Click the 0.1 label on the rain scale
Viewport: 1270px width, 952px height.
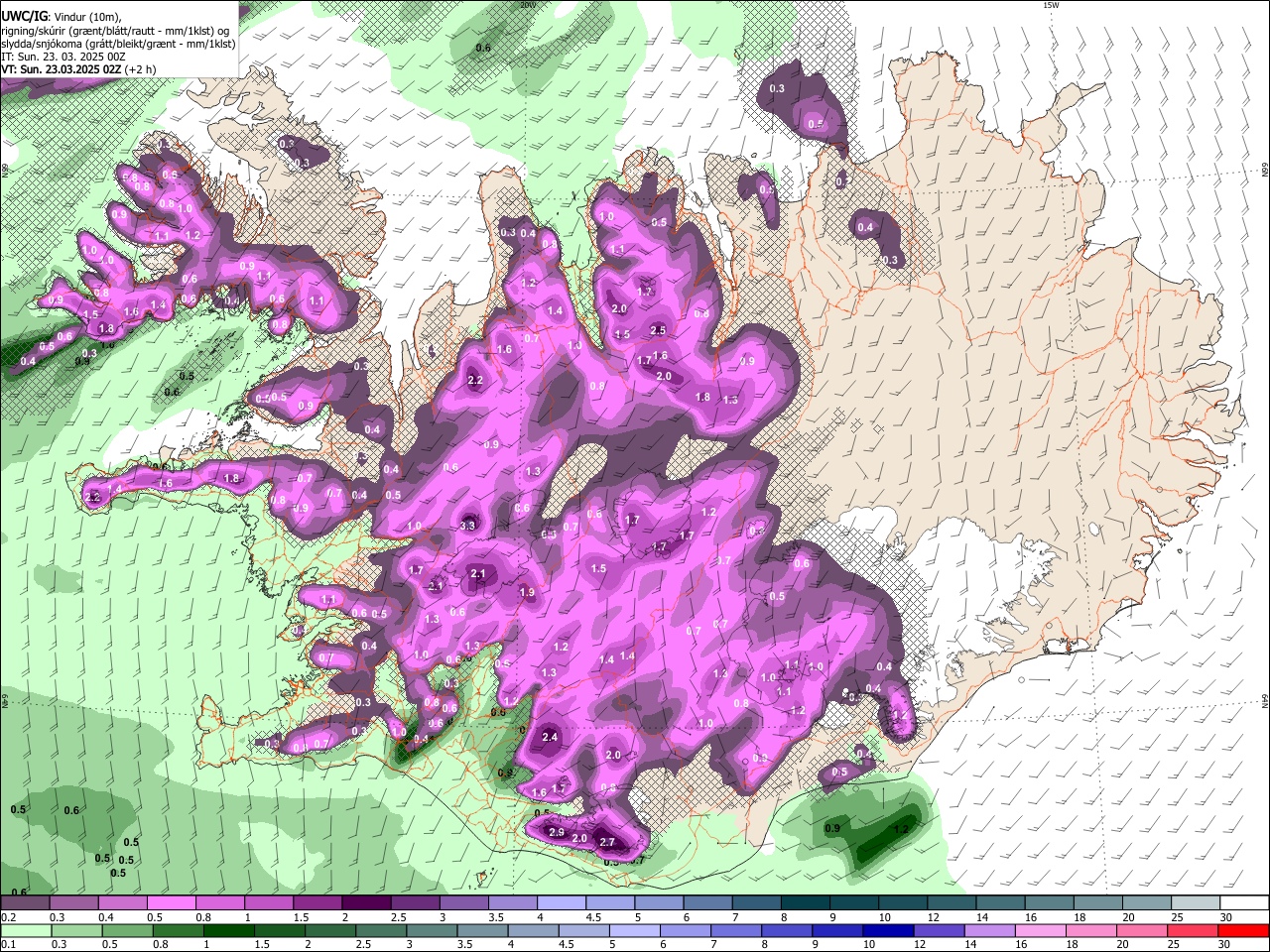(x=8, y=944)
